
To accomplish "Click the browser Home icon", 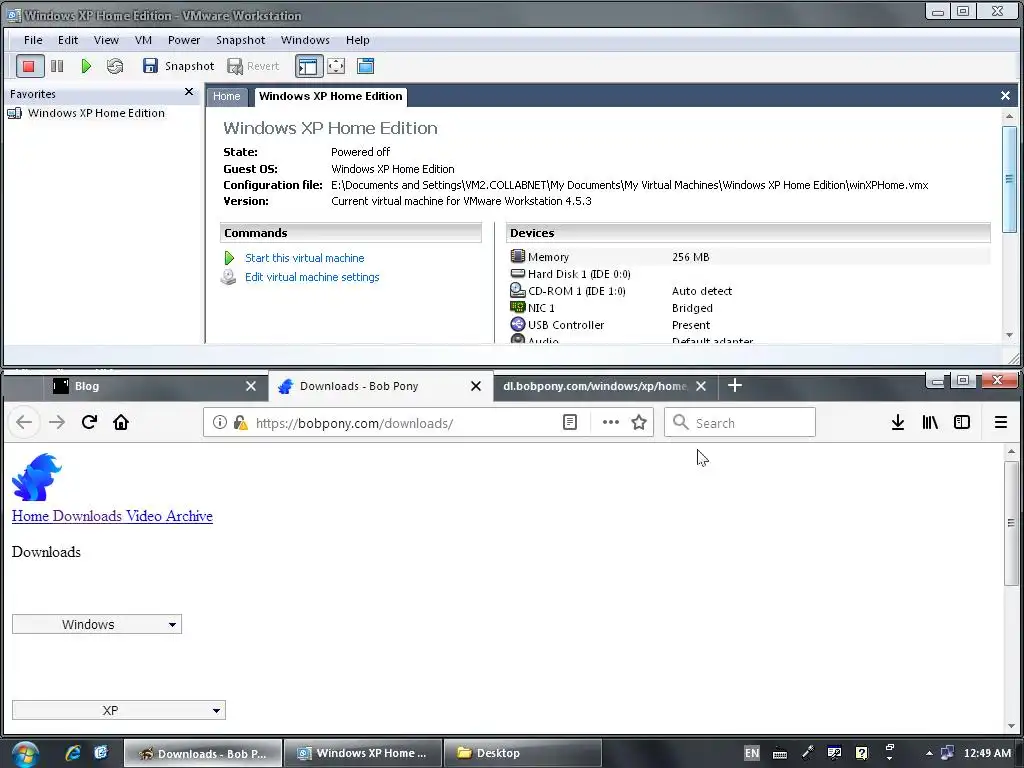I will [121, 422].
